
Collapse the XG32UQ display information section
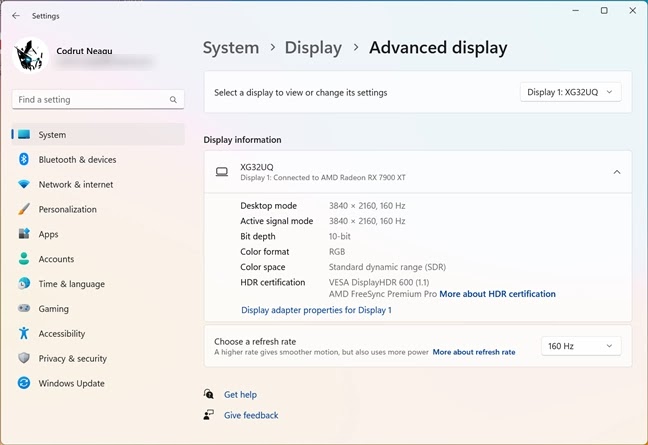pyautogui.click(x=616, y=172)
